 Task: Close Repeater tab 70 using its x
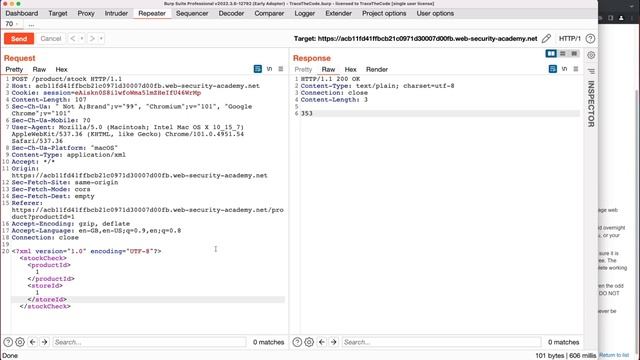pos(17,24)
